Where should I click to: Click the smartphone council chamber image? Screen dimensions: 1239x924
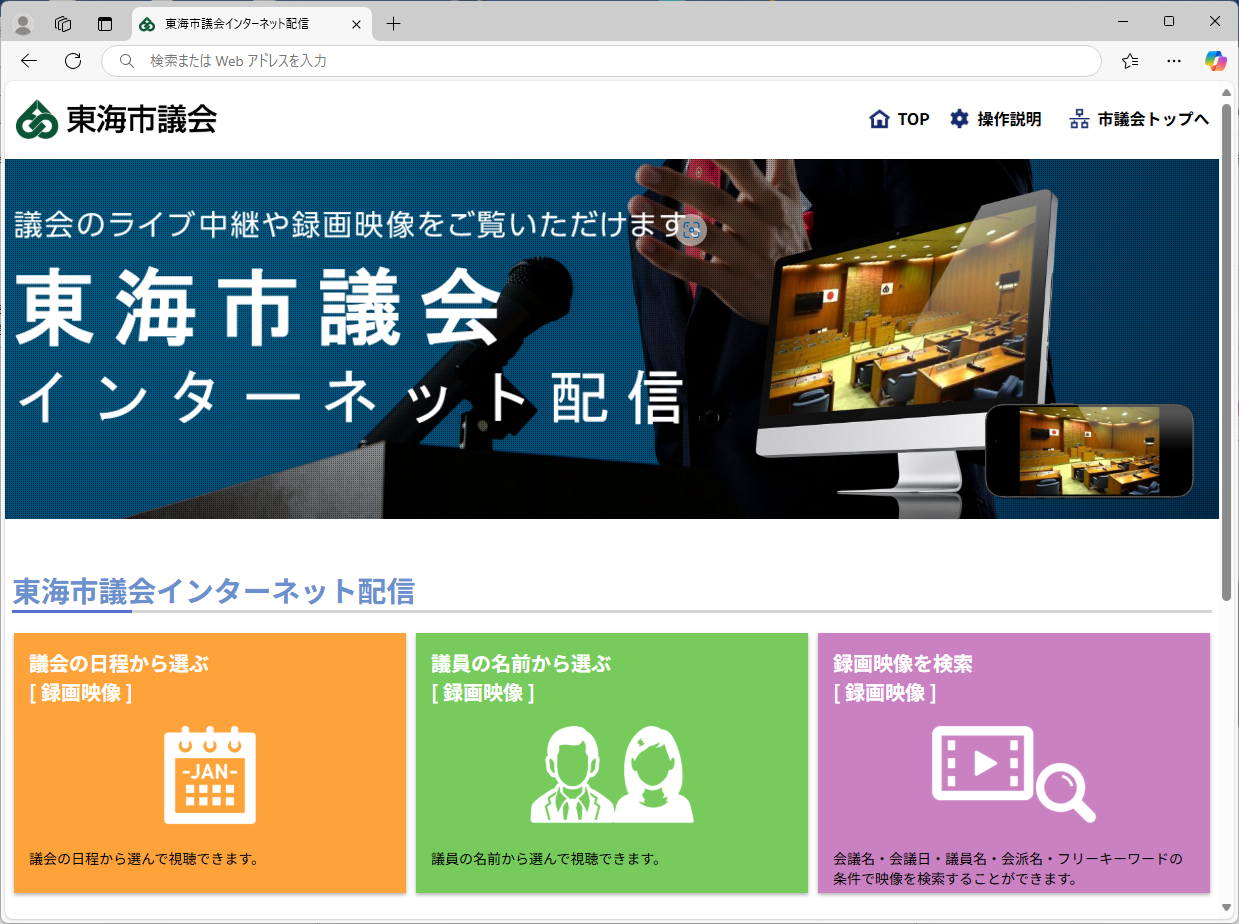(1089, 450)
